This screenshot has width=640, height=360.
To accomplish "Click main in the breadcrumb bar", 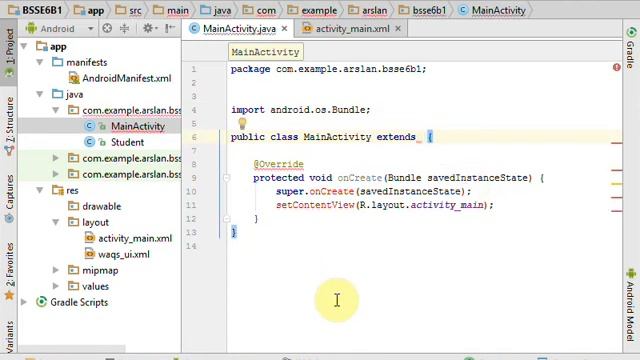I will point(178,10).
